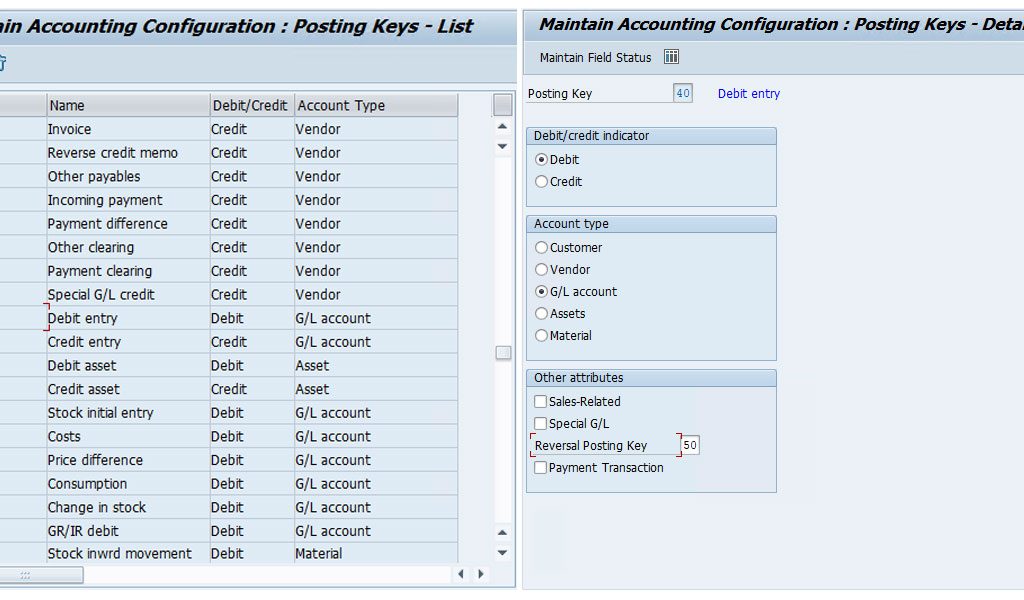Screen dimensions: 1024x600
Task: Select the Credit radio button
Action: click(x=541, y=182)
